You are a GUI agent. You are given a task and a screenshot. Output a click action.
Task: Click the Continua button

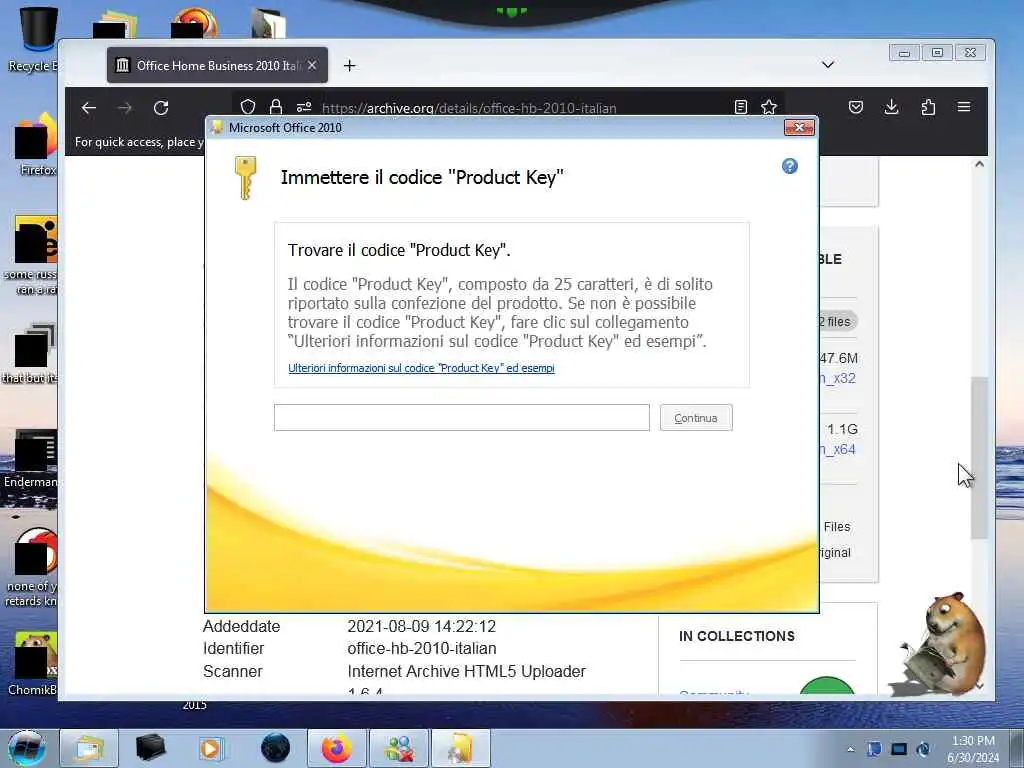[x=696, y=418]
